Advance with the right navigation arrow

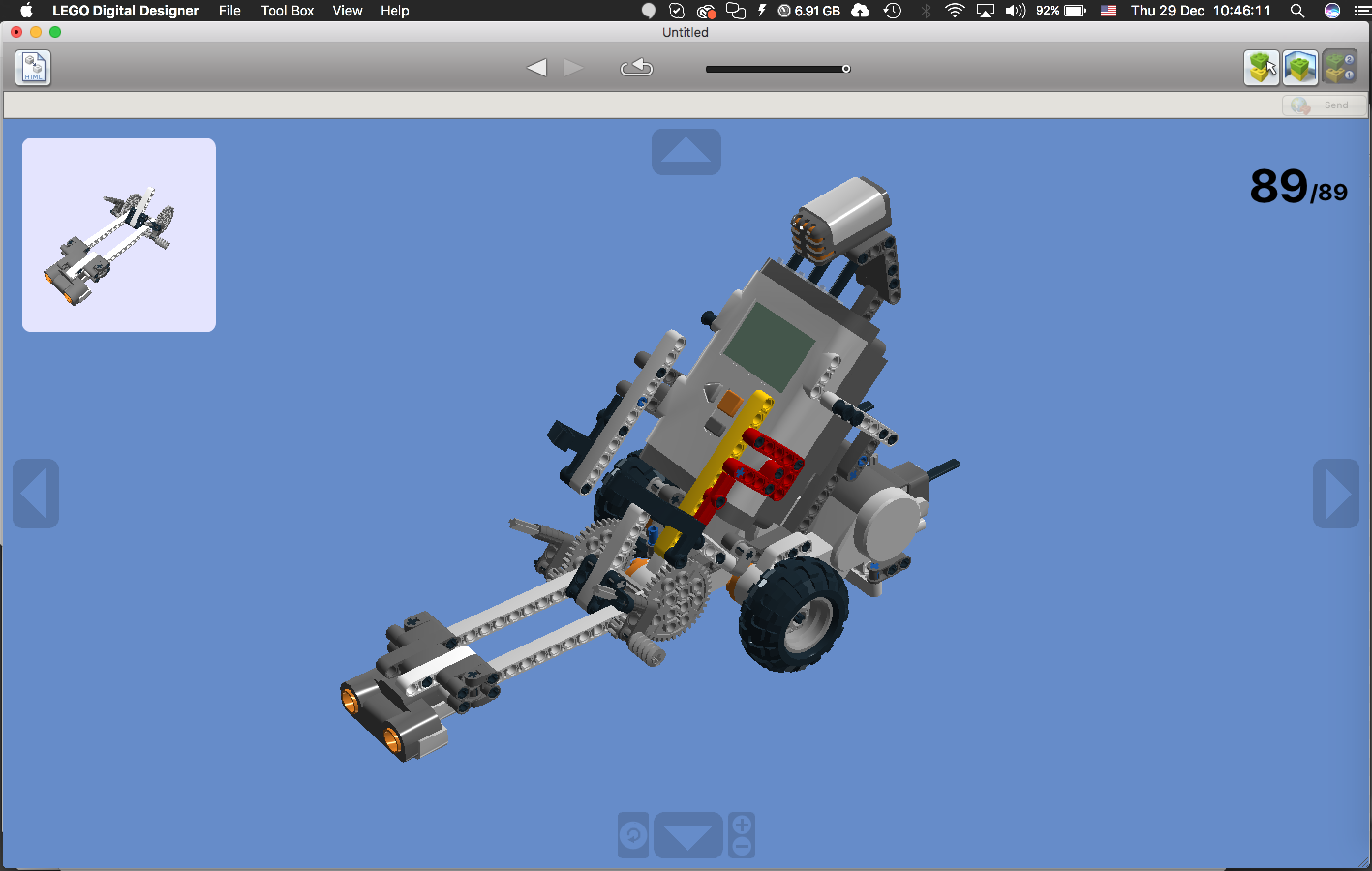click(1337, 493)
